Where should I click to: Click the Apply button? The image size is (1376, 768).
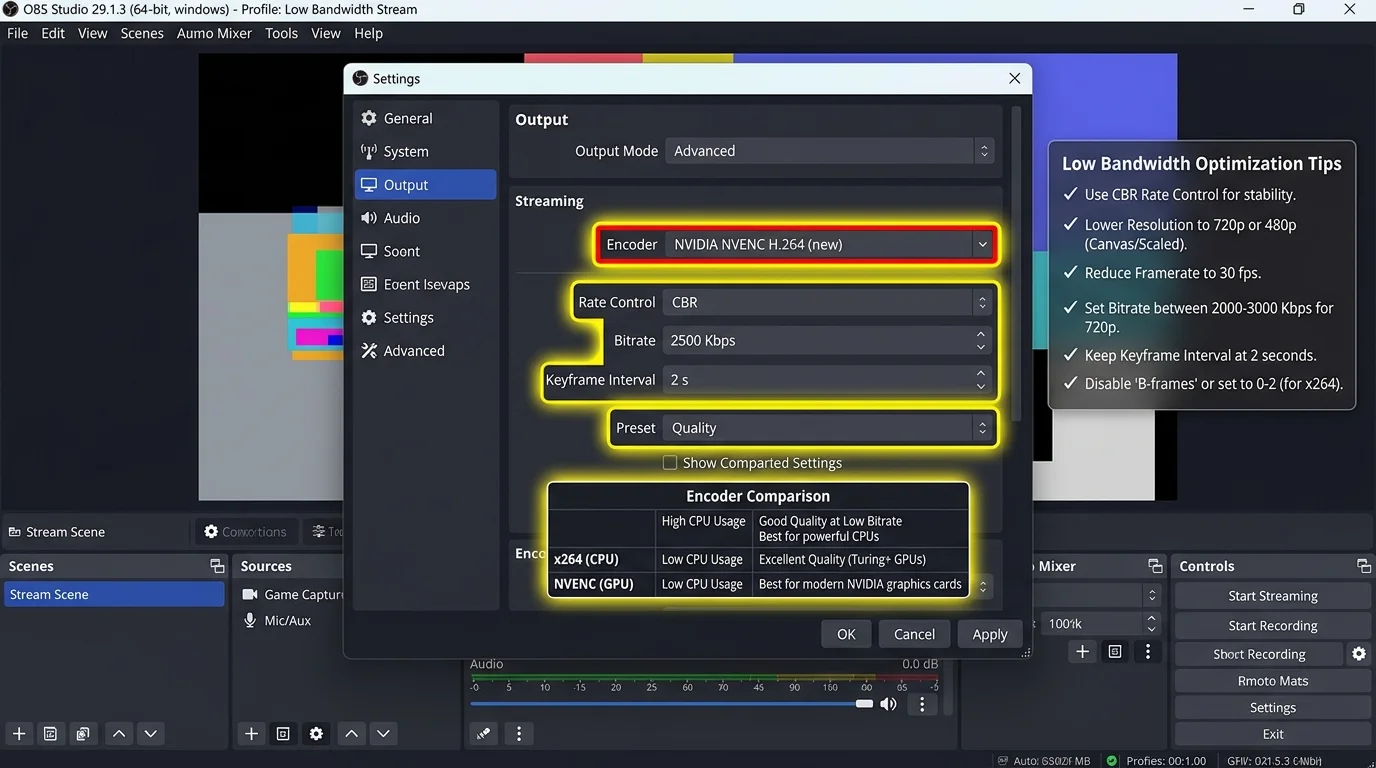pyautogui.click(x=990, y=634)
